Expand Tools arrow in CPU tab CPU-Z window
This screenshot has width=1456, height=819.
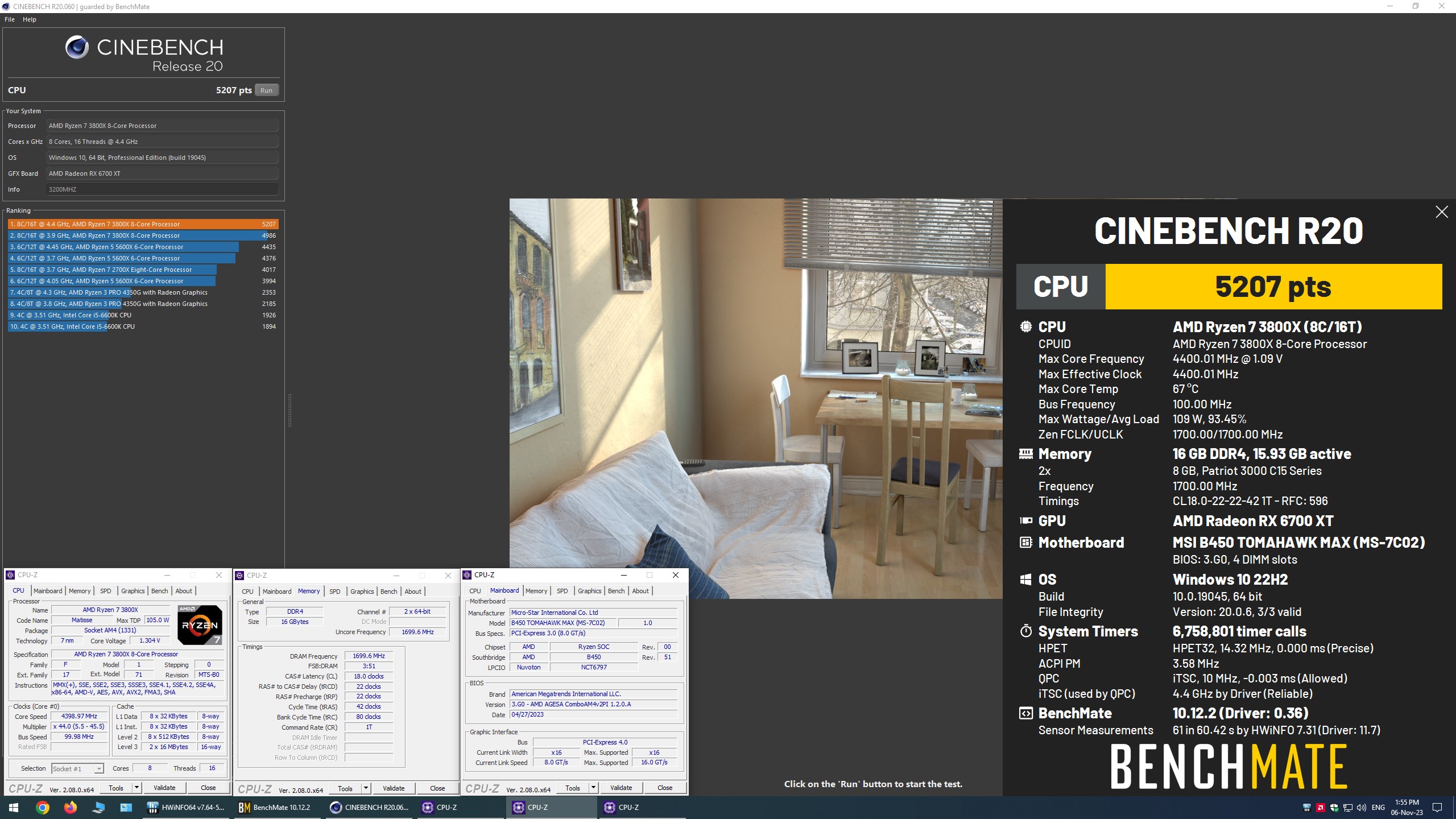tap(136, 788)
